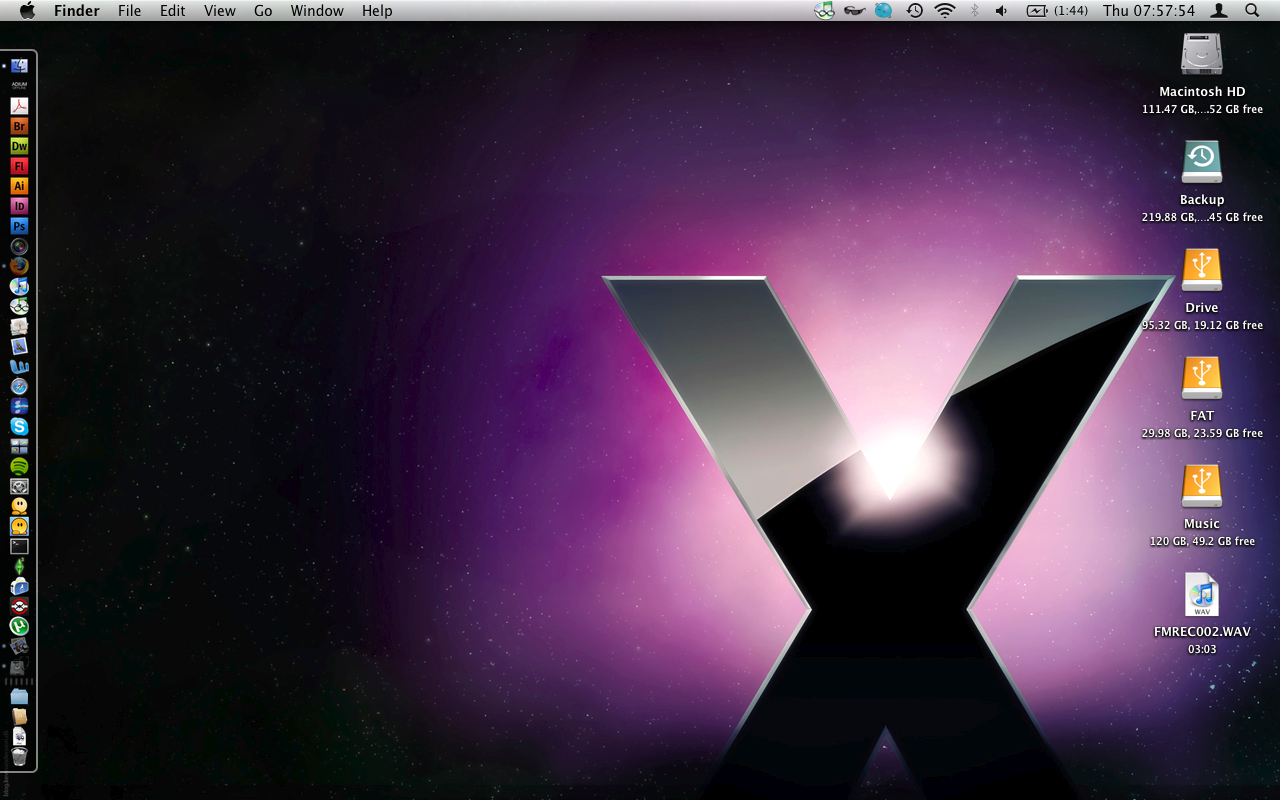Launch Firefox from the dock
The height and width of the screenshot is (800, 1280).
(19, 266)
